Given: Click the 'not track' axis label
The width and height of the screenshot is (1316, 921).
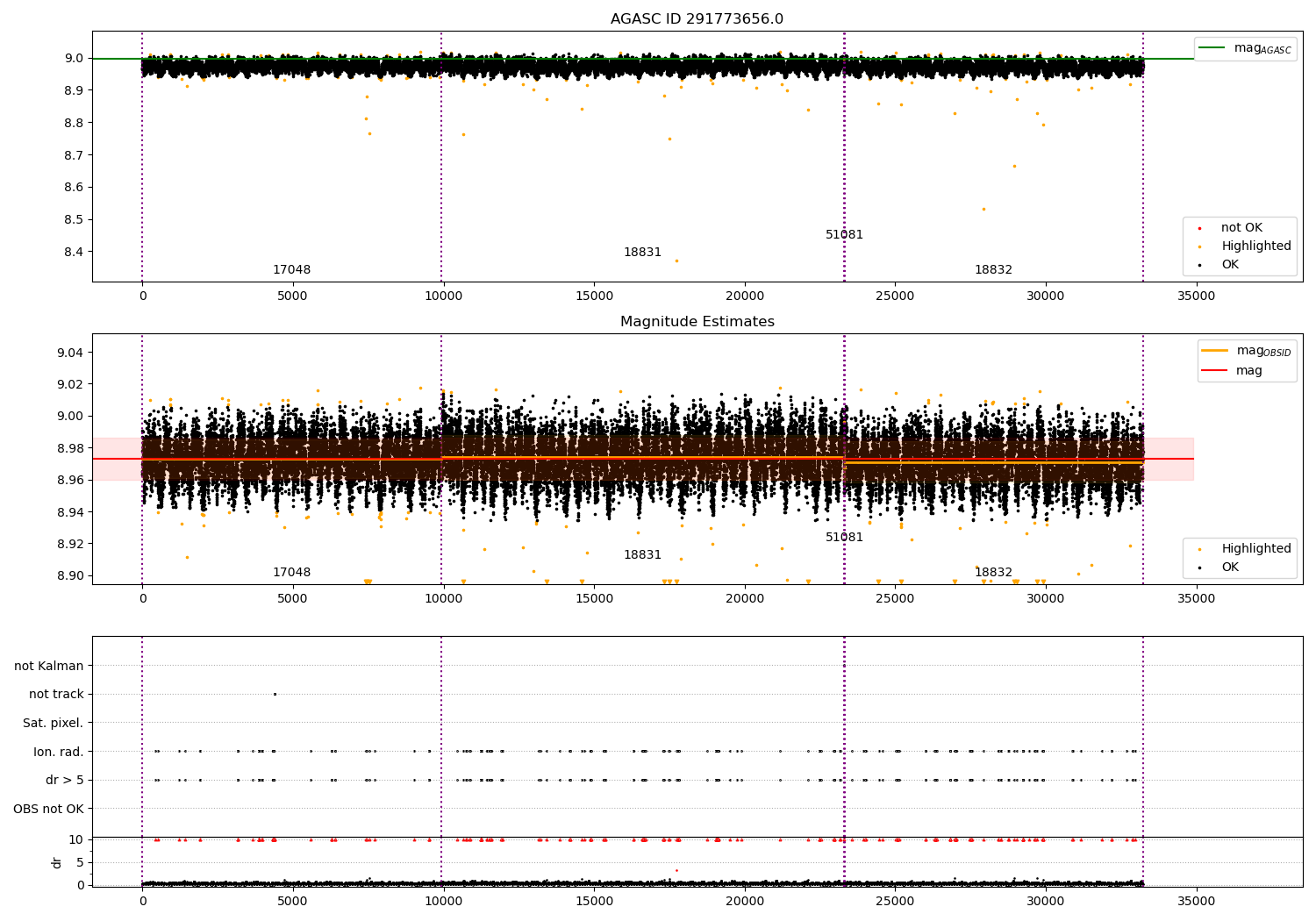Looking at the screenshot, I should click(x=56, y=694).
